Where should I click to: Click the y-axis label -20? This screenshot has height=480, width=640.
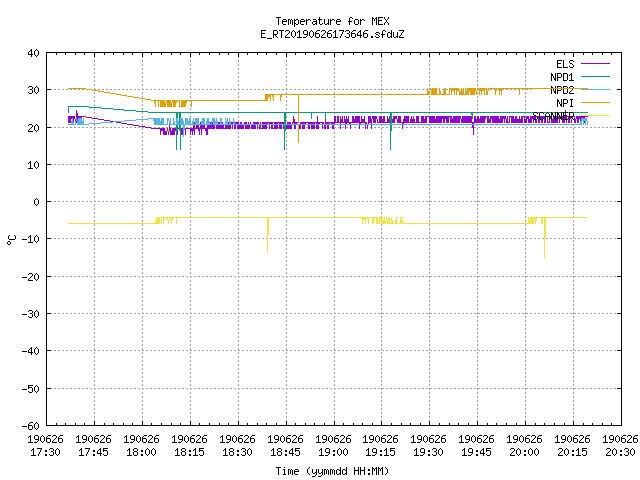tap(31, 277)
